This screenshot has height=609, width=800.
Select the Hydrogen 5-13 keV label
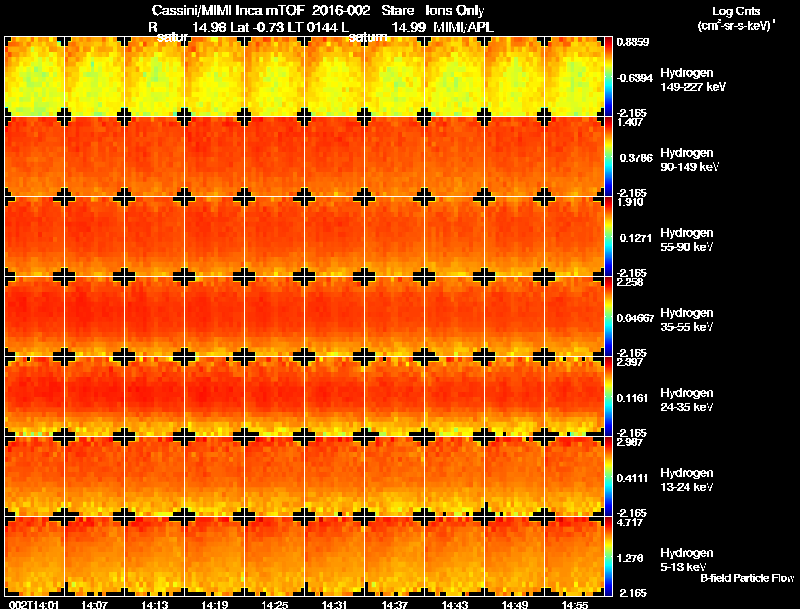[687, 560]
